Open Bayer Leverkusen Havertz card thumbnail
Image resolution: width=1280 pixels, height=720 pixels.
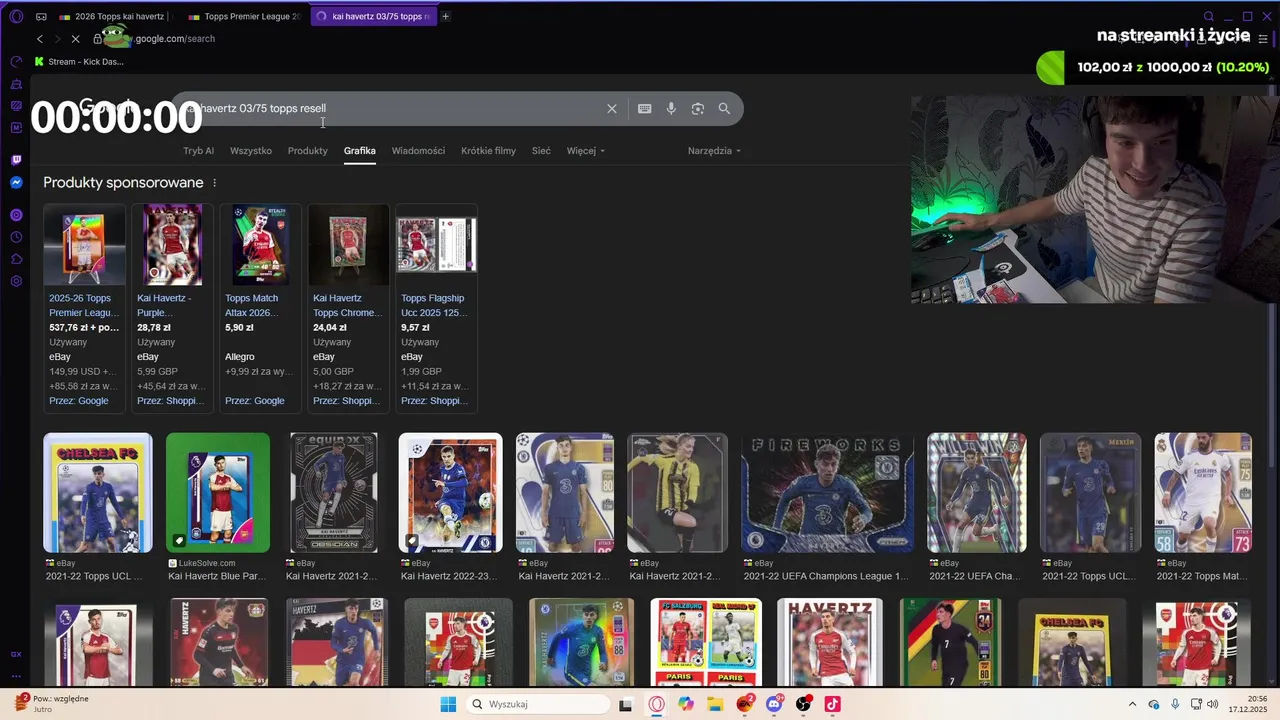219,643
